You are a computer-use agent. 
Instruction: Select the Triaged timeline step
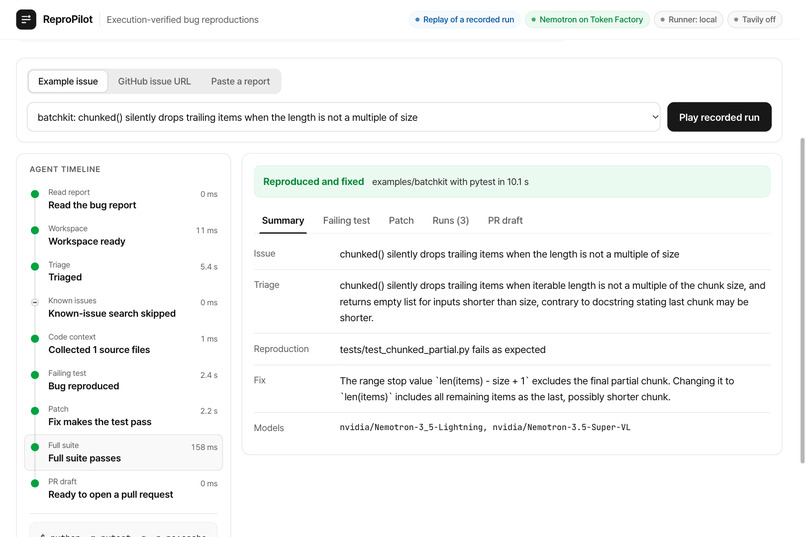click(123, 271)
